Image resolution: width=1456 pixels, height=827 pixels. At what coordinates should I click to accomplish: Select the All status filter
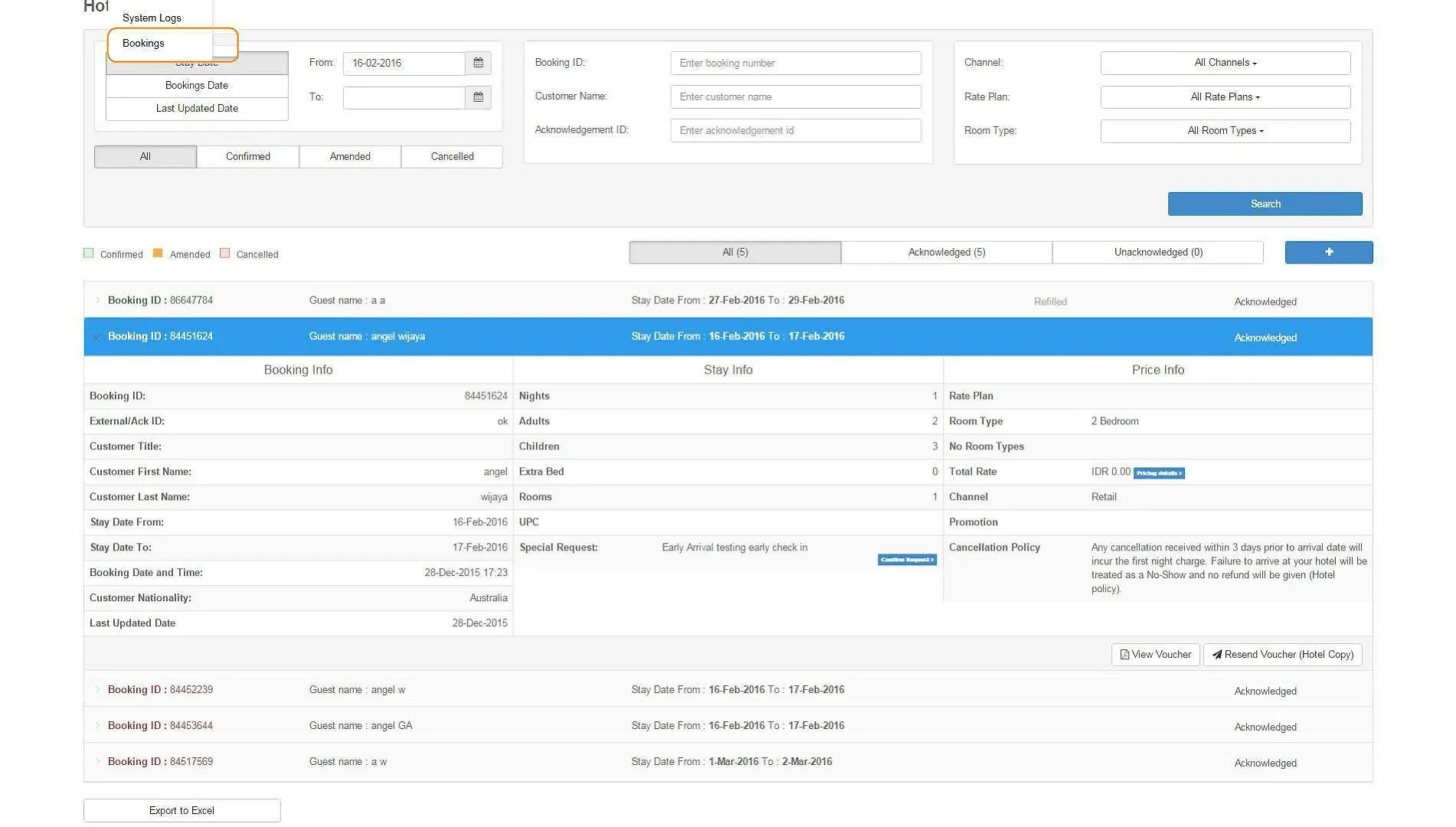[146, 156]
